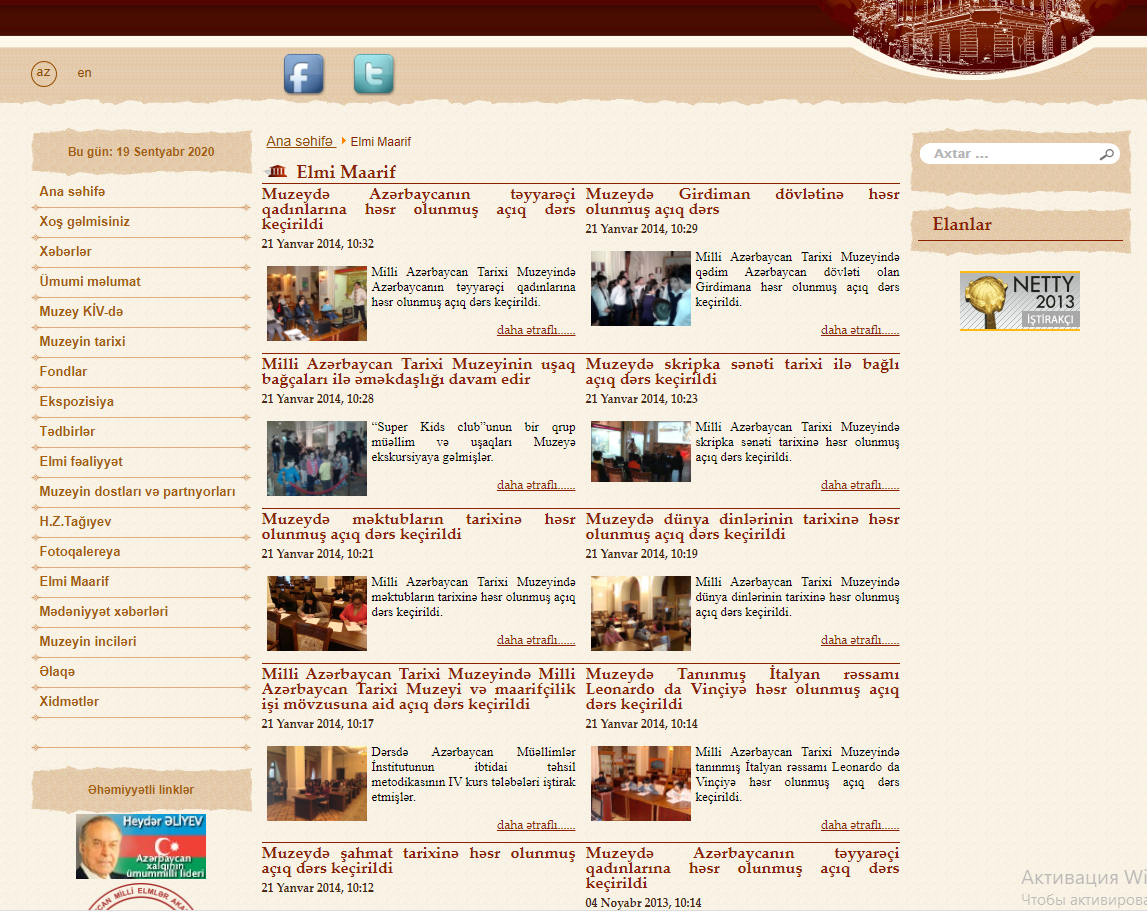Open the Elmi fəaliyyət menu item
1147x916 pixels.
(81, 462)
